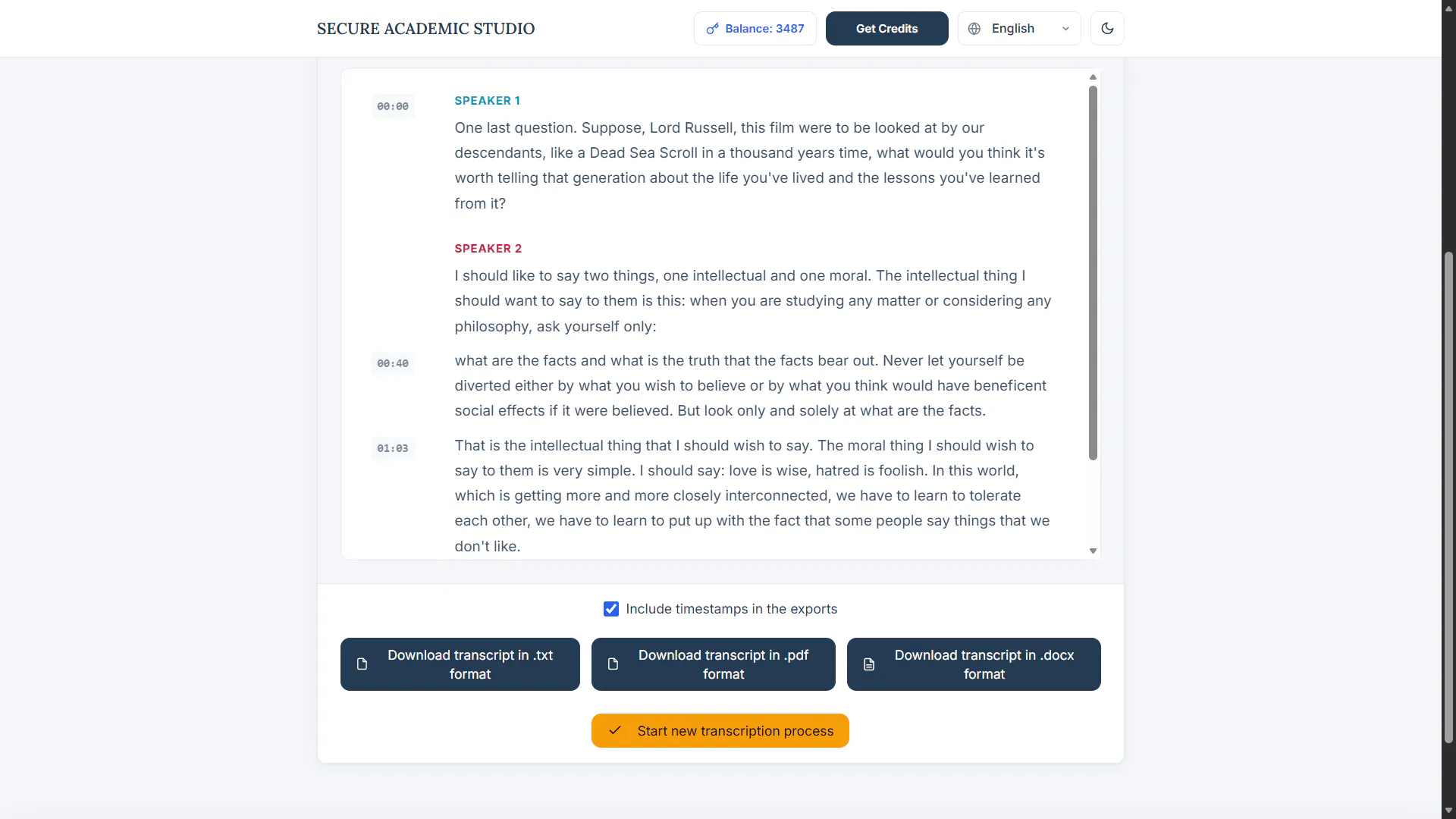Toggle dark mode moon icon

click(1107, 28)
